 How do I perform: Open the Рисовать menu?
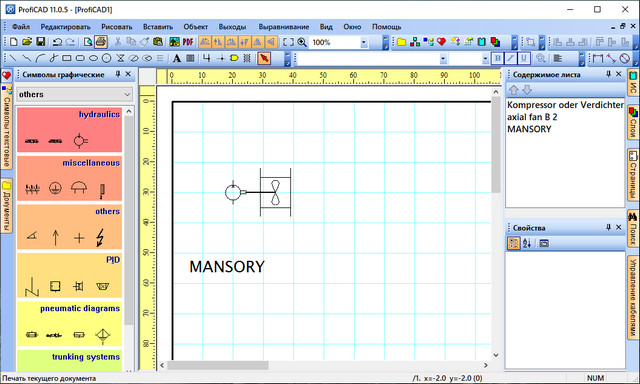click(x=117, y=27)
